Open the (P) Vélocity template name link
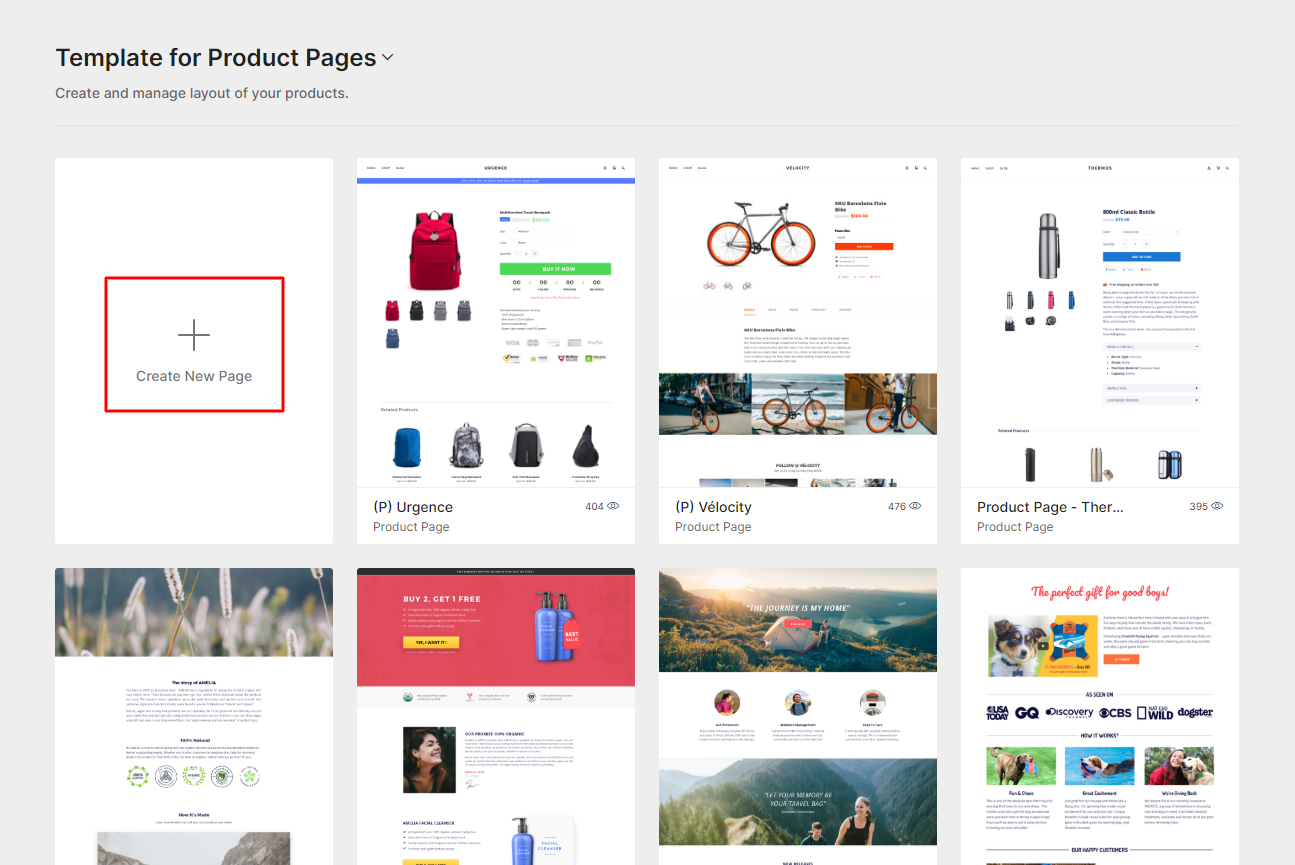The height and width of the screenshot is (865, 1295). pyautogui.click(x=713, y=507)
